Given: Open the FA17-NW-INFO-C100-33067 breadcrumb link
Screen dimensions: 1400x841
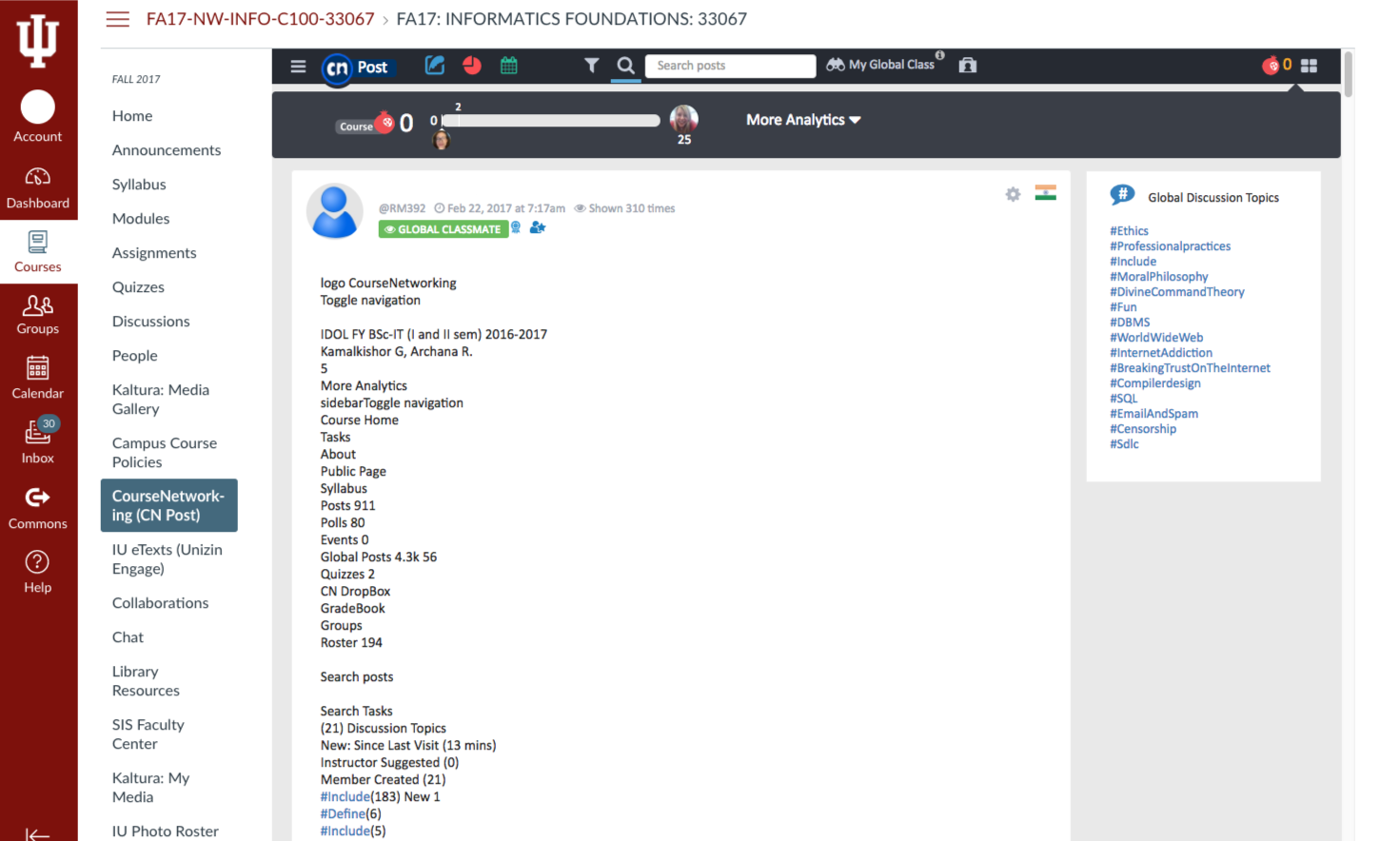Looking at the screenshot, I should [x=260, y=19].
